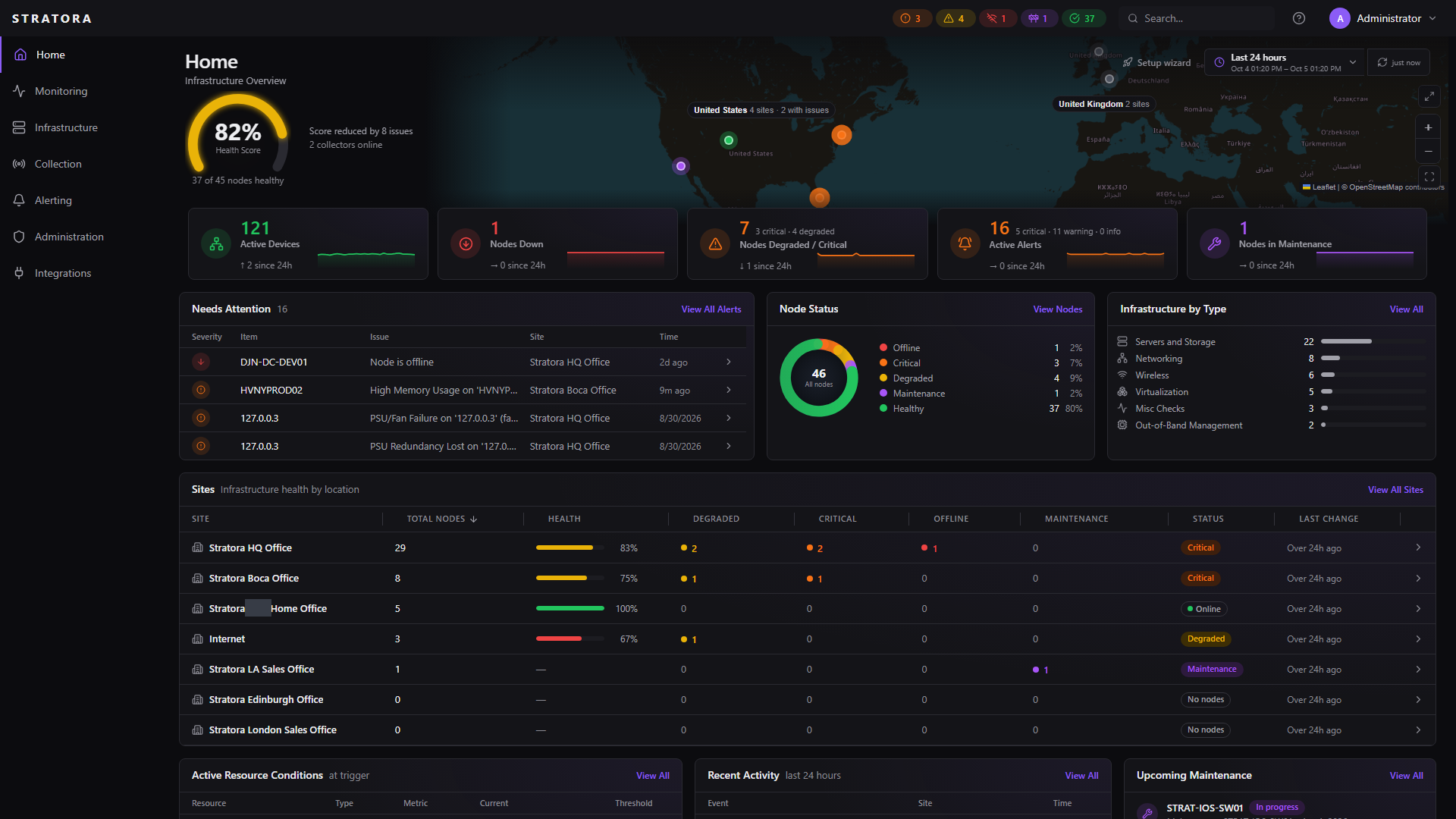Click the healthy nodes badge showing 37
The image size is (1456, 819).
click(1084, 18)
